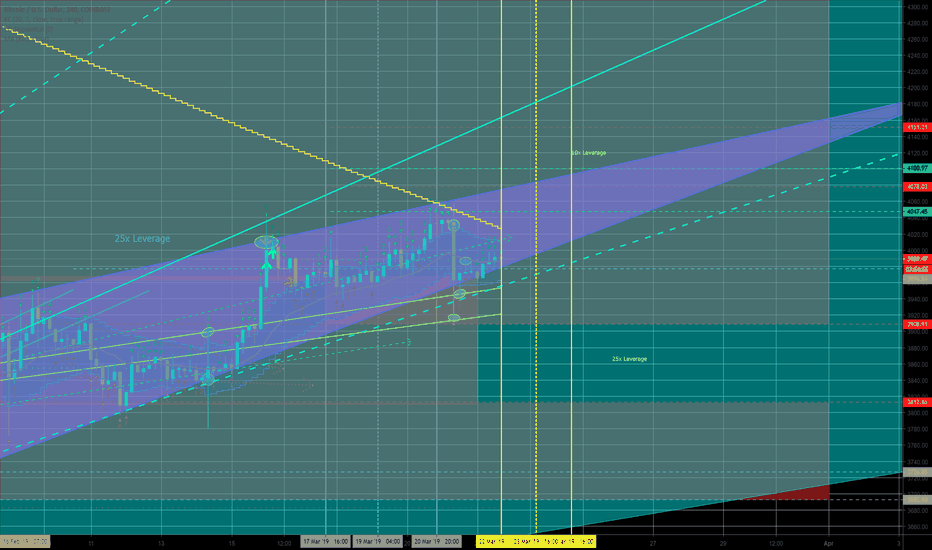Viewport: 932px width, 550px height.
Task: Select the large '25x Leverage' text label
Action: [142, 238]
